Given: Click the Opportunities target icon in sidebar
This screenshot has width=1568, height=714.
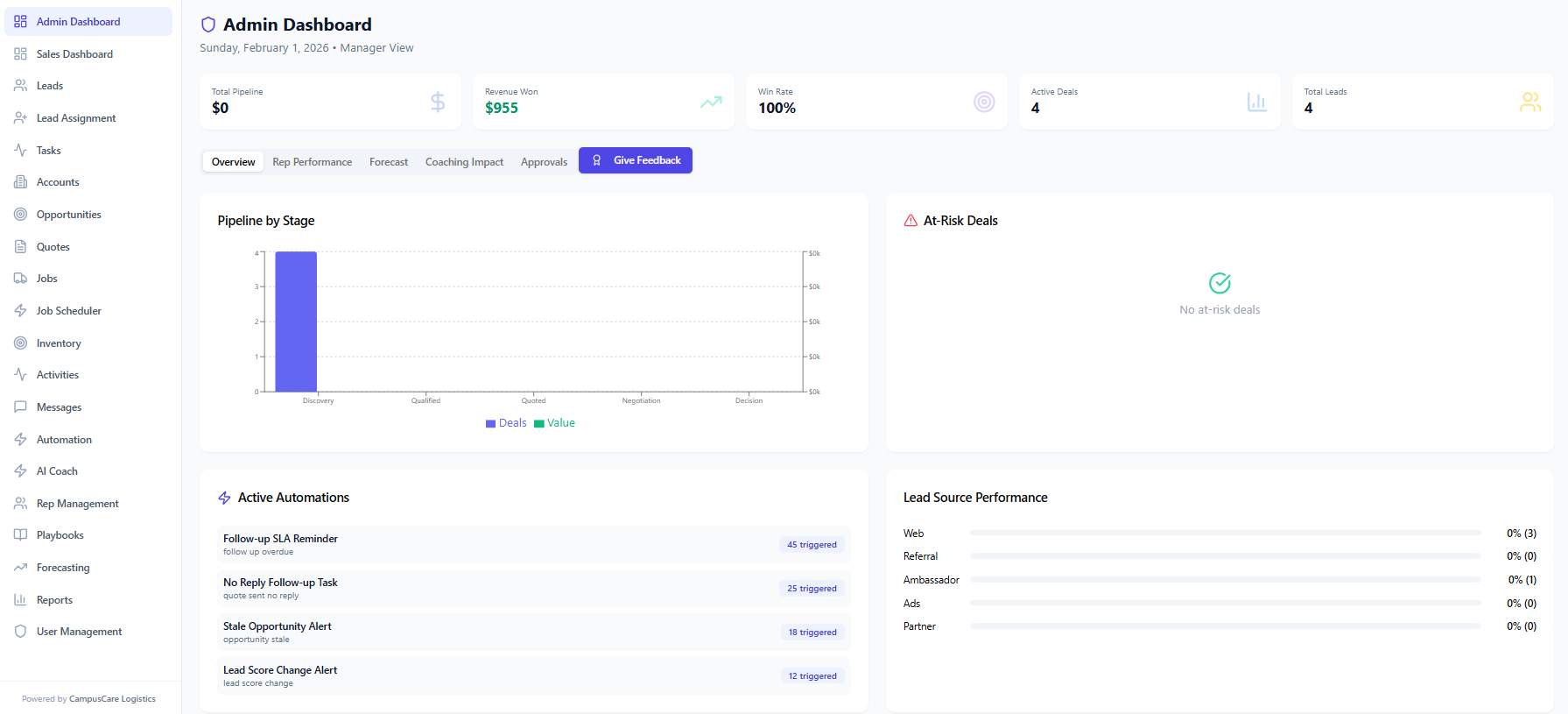Looking at the screenshot, I should (x=20, y=215).
